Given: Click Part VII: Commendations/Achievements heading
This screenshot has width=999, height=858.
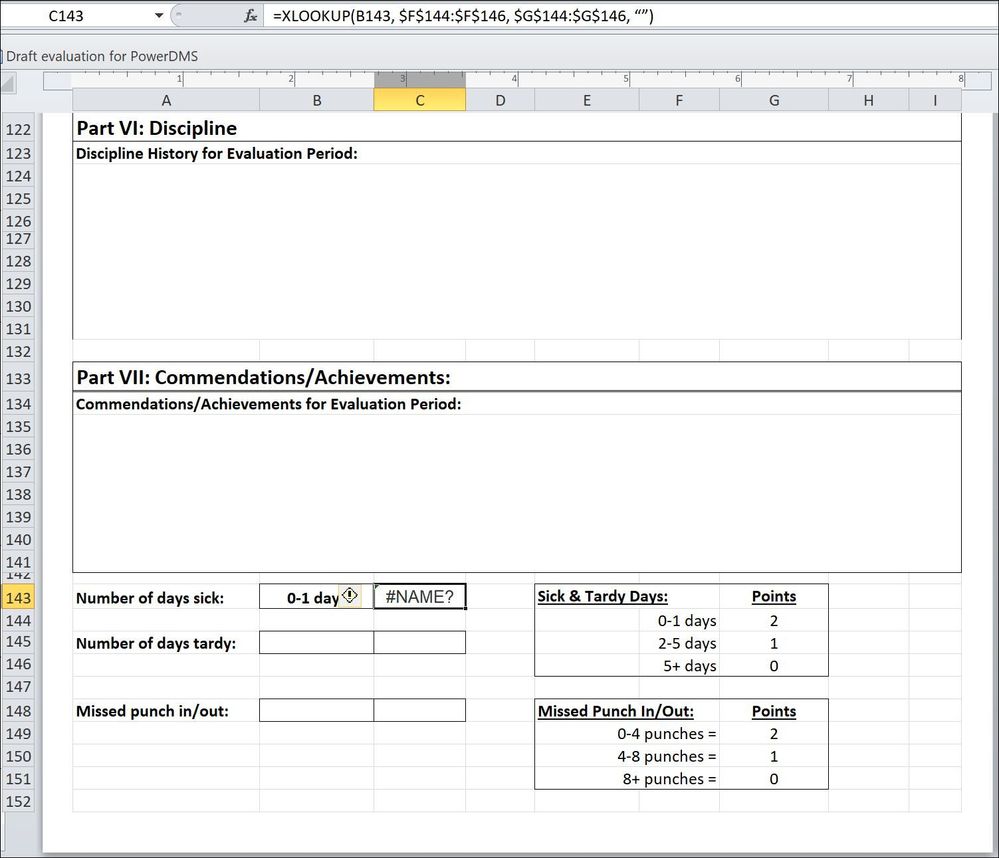Looking at the screenshot, I should point(263,377).
